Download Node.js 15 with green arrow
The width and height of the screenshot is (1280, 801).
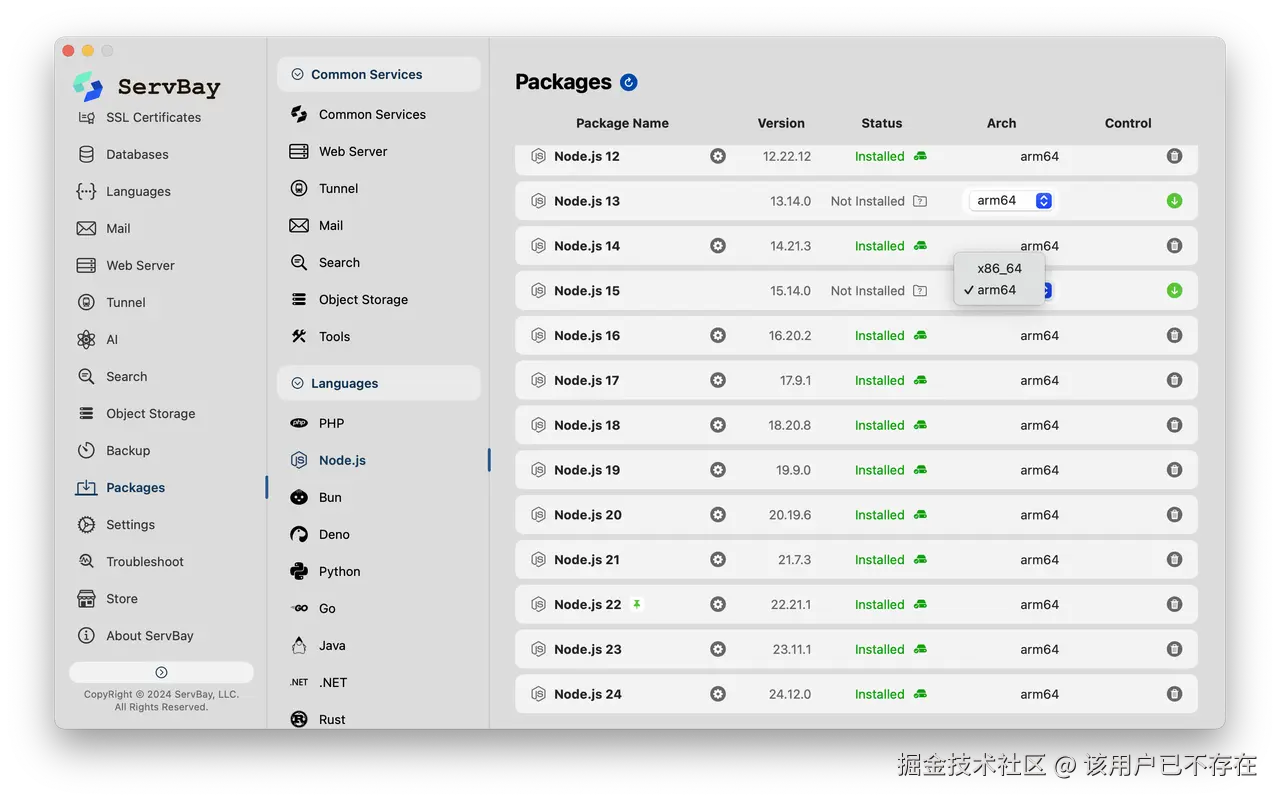pyautogui.click(x=1175, y=291)
